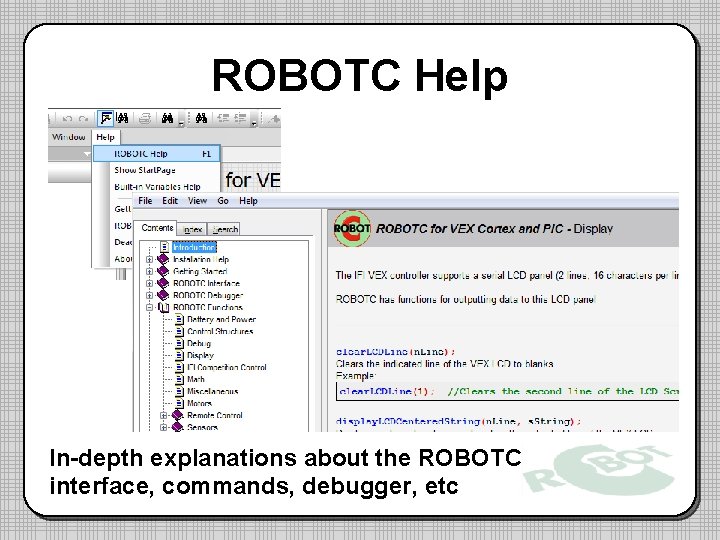The height and width of the screenshot is (540, 720).
Task: Switch to the Contents tab
Action: [157, 228]
